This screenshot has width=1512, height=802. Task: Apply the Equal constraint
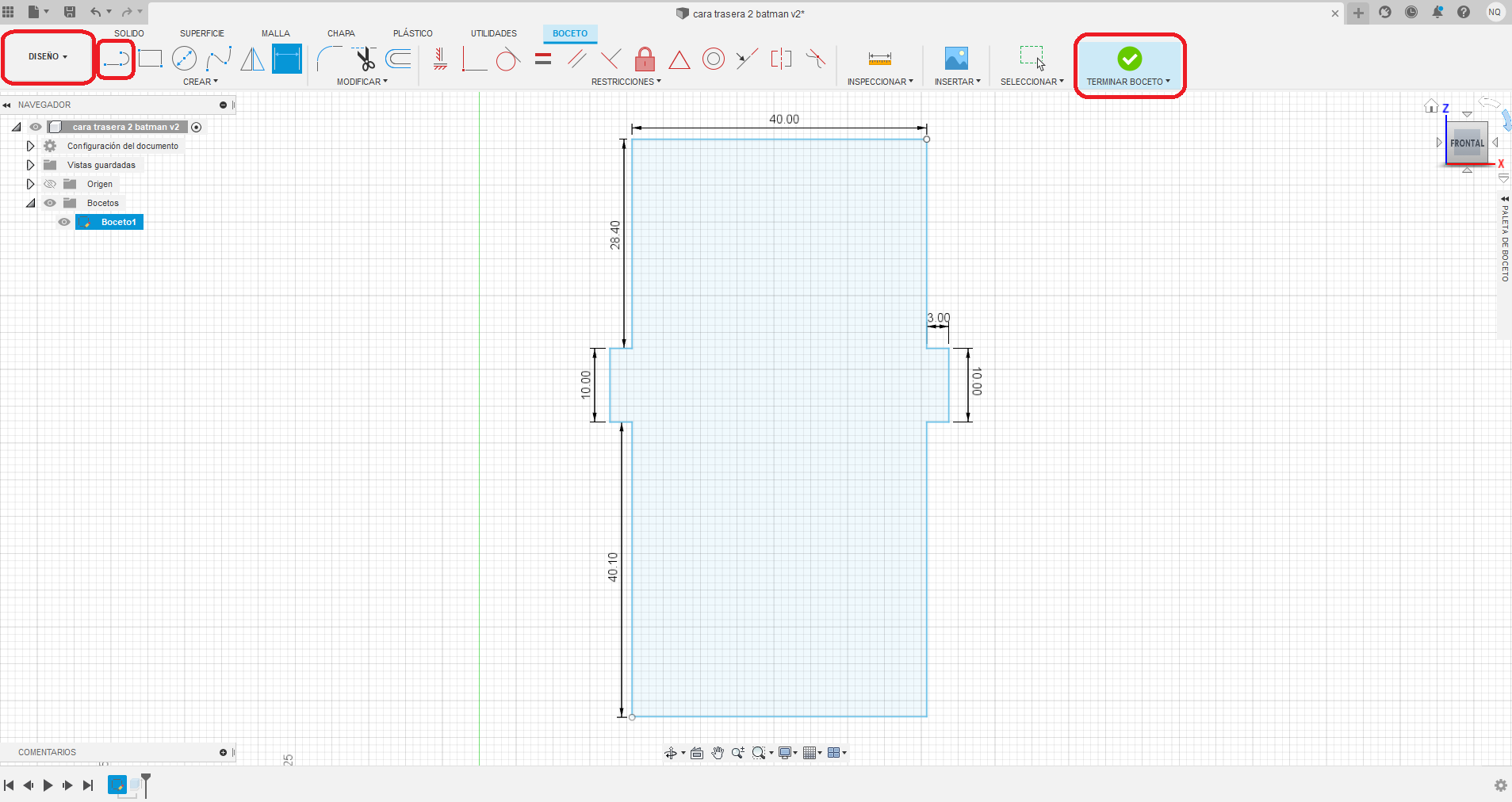[x=543, y=59]
